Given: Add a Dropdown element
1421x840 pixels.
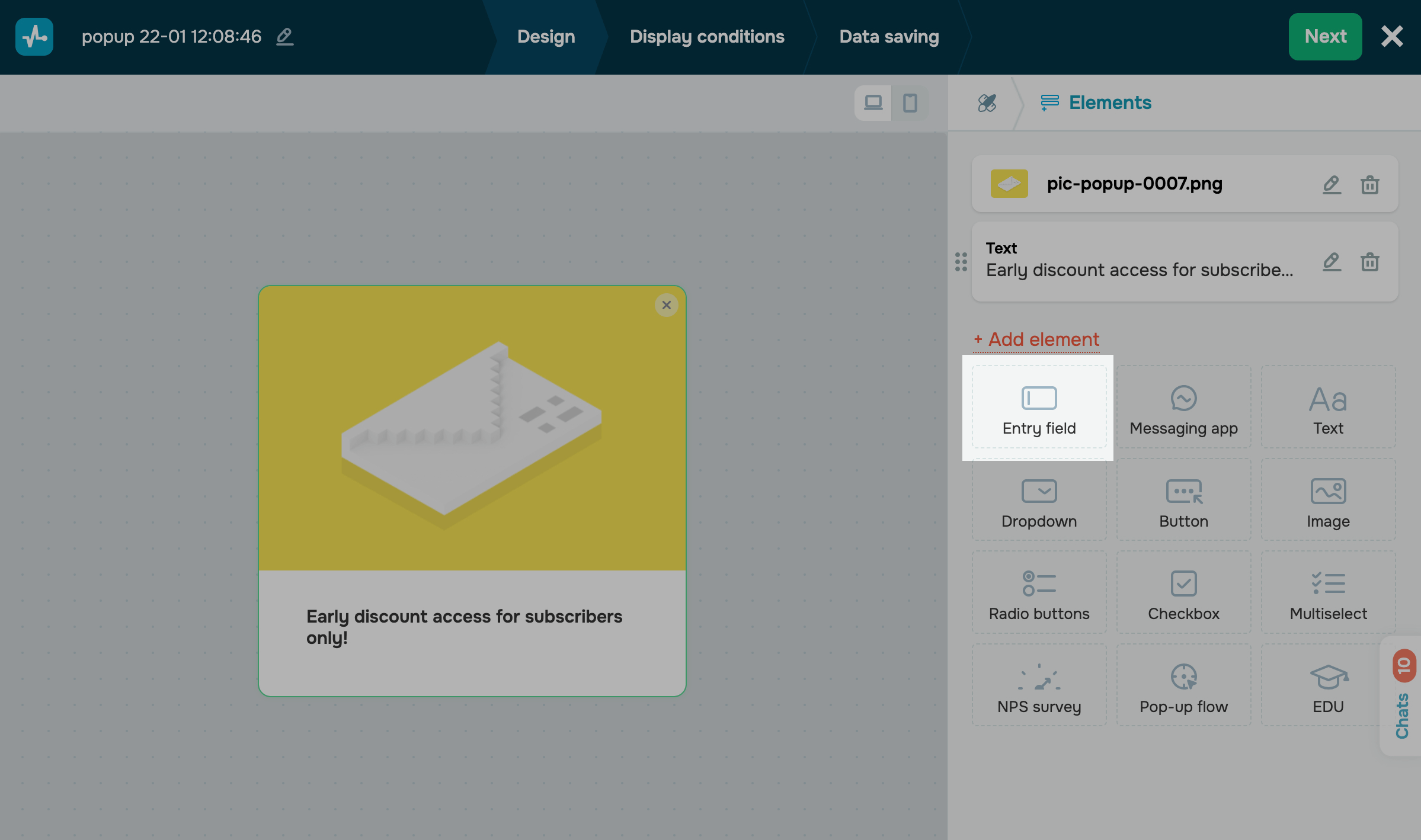Looking at the screenshot, I should click(1039, 501).
